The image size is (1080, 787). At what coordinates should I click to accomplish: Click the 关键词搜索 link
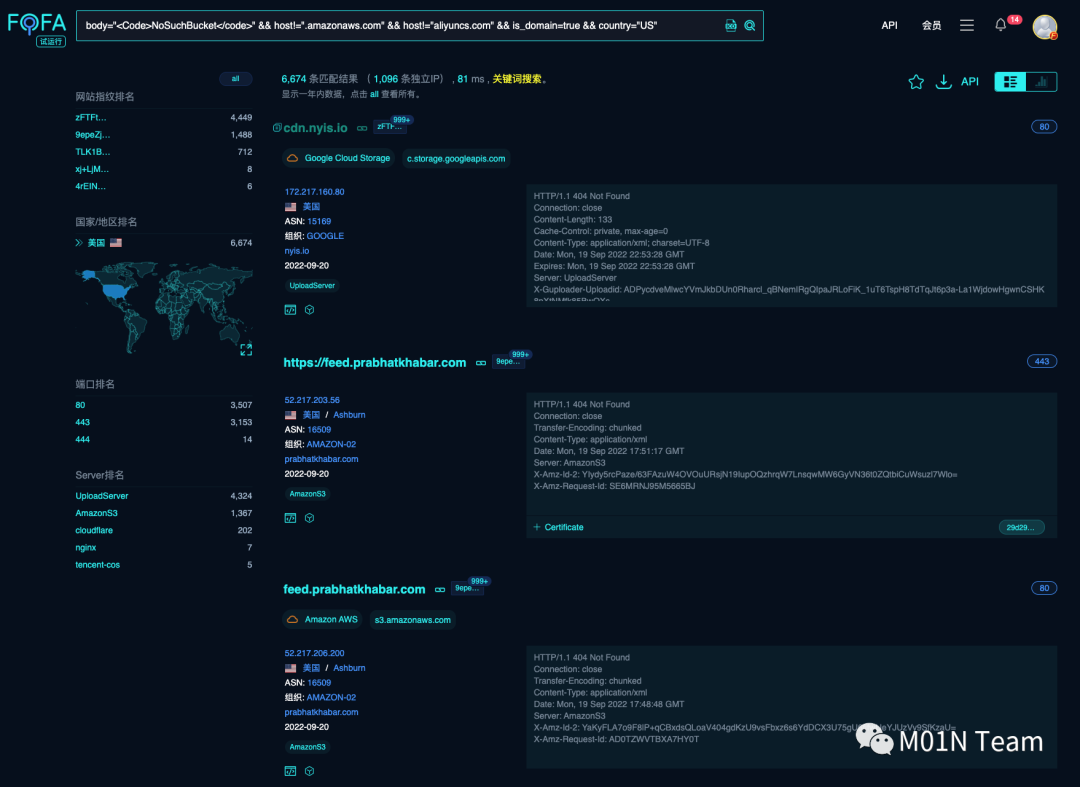(x=517, y=79)
